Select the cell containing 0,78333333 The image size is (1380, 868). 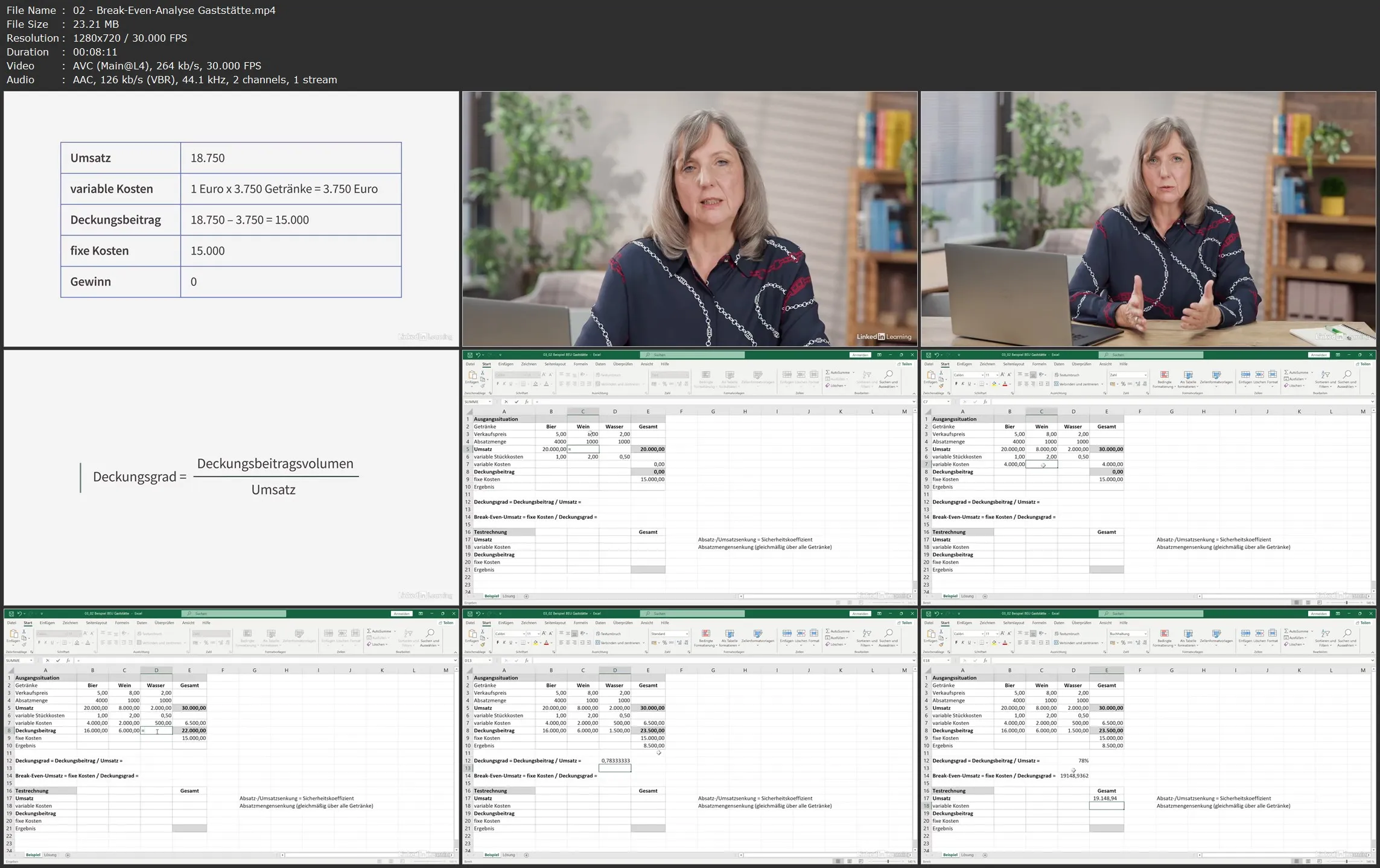(x=615, y=761)
